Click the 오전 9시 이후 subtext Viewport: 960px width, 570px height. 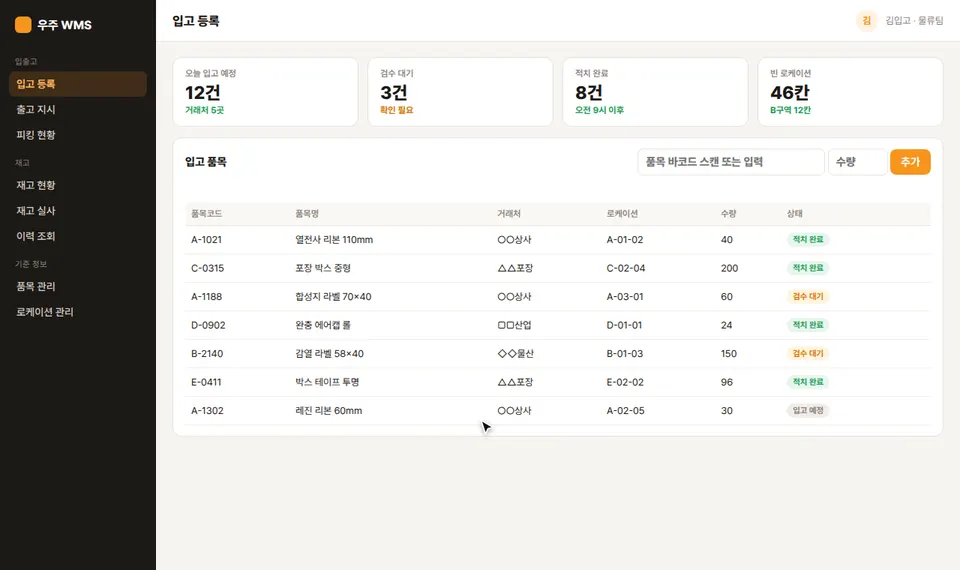click(599, 110)
